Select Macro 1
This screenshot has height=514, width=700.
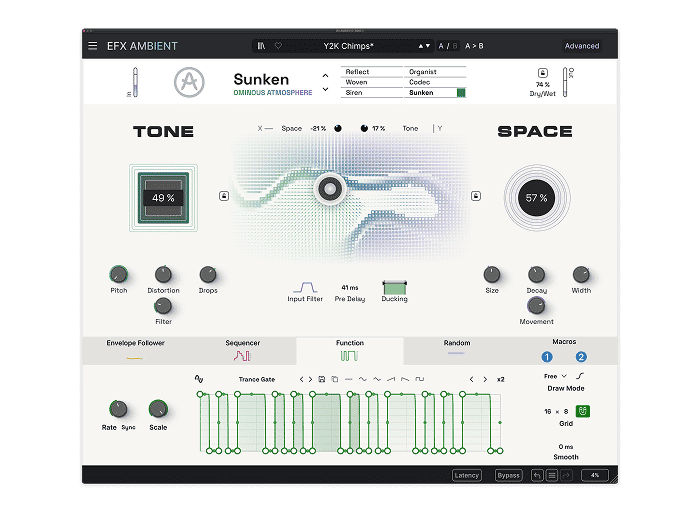point(547,357)
